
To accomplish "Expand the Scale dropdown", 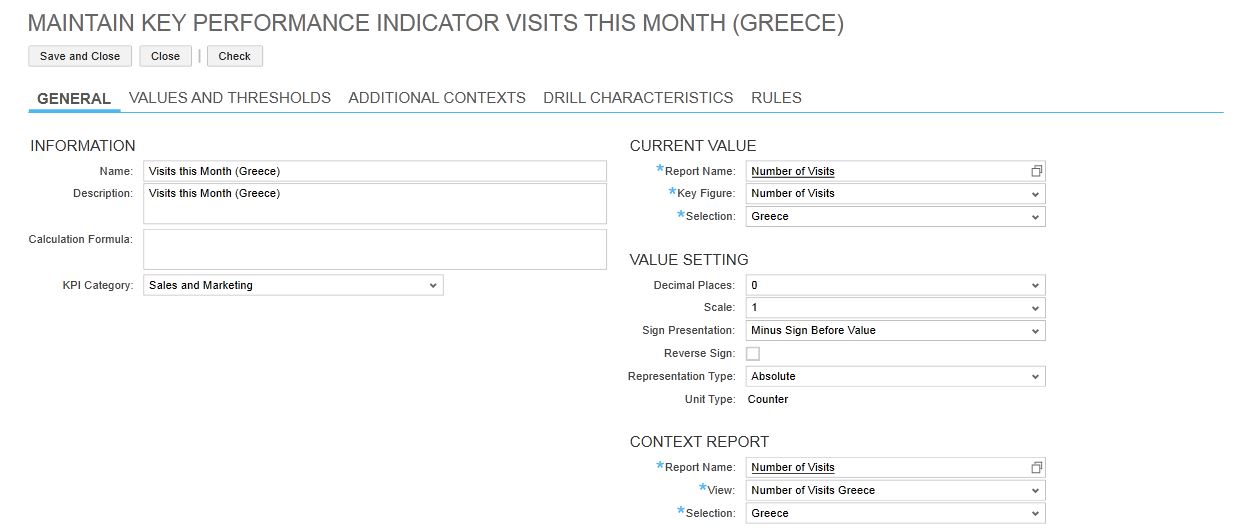I will (1036, 308).
